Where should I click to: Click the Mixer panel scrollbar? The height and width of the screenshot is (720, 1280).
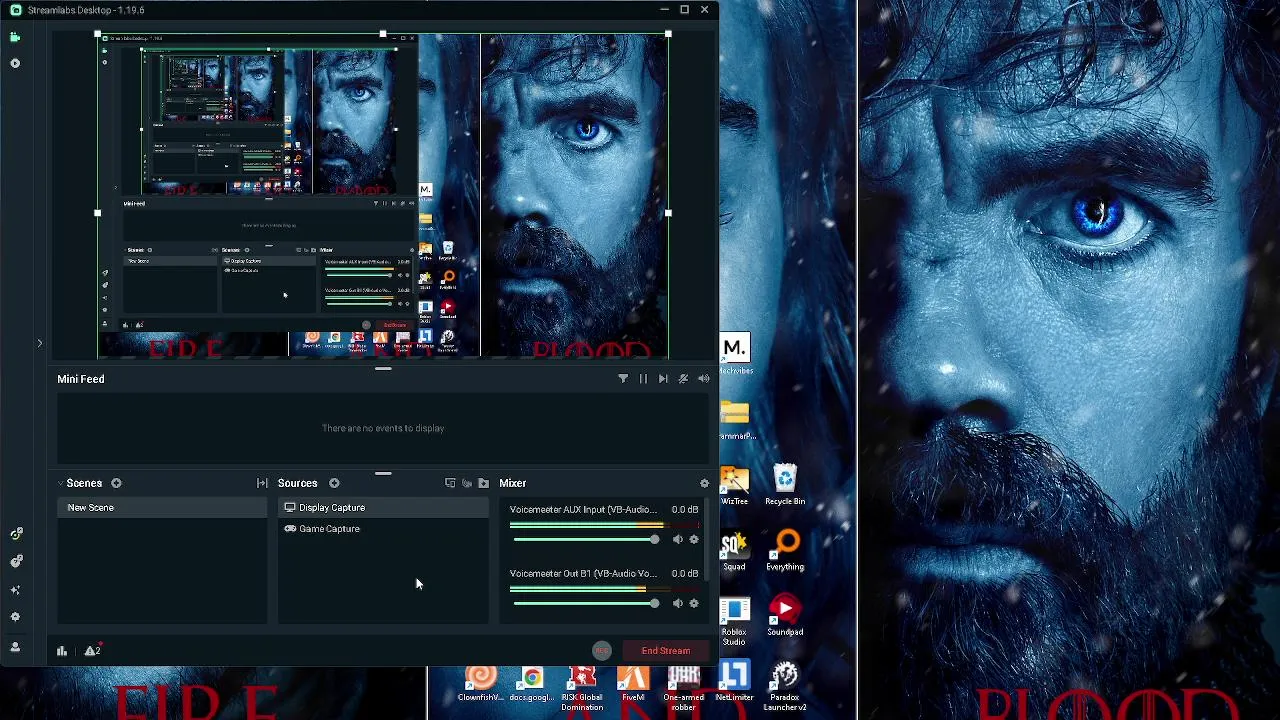(708, 537)
